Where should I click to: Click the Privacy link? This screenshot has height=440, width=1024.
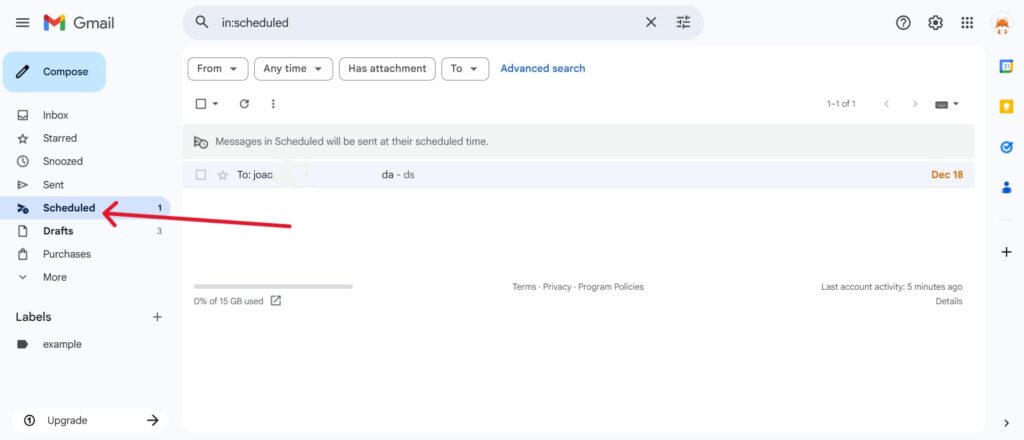click(x=557, y=287)
